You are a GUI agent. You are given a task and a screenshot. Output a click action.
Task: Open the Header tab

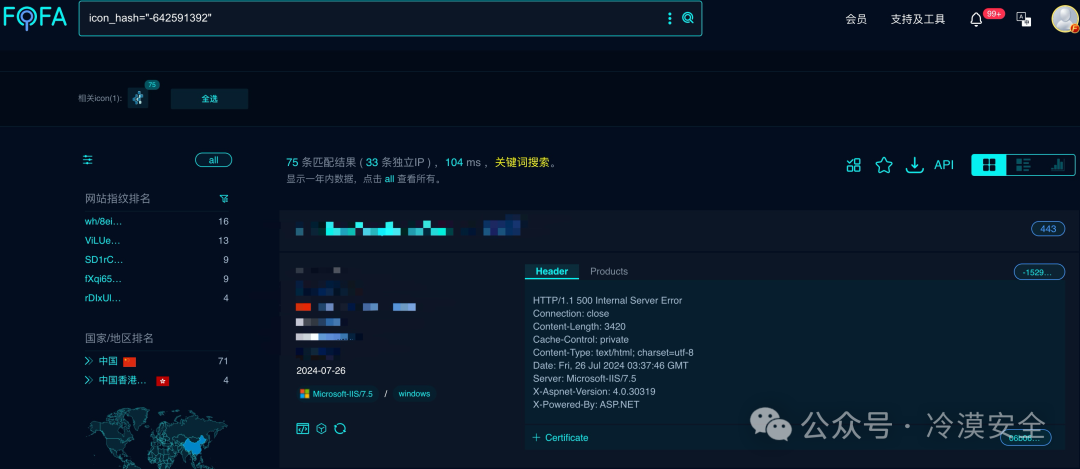[x=552, y=271]
